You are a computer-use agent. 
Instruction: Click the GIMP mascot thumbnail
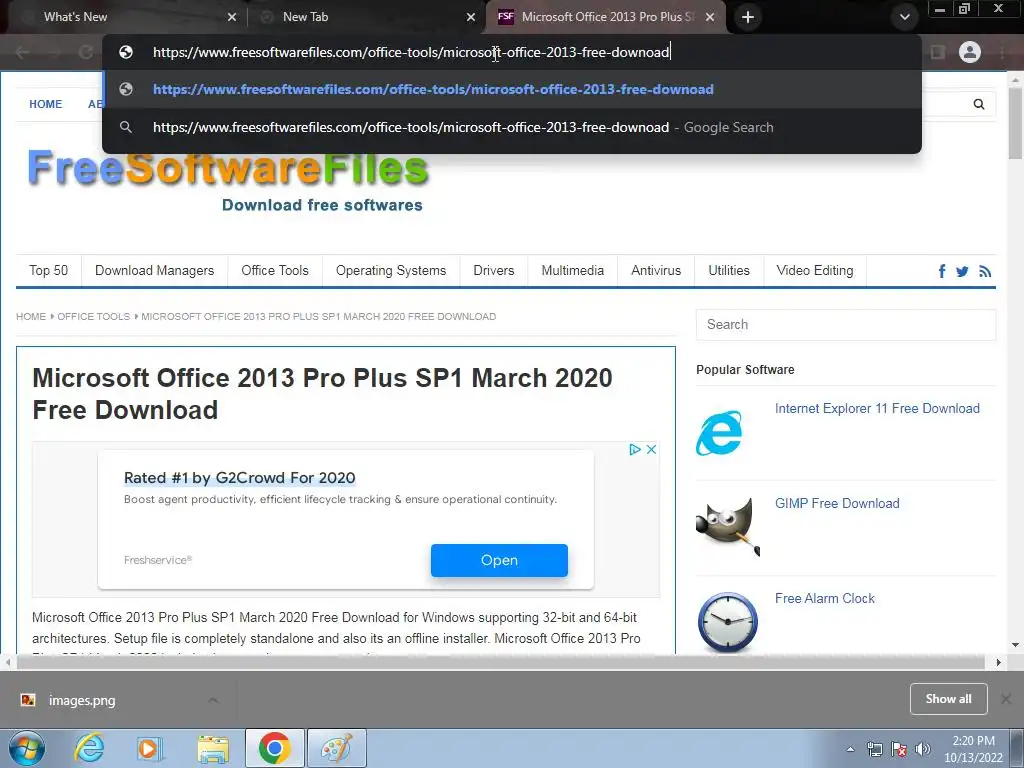click(728, 526)
